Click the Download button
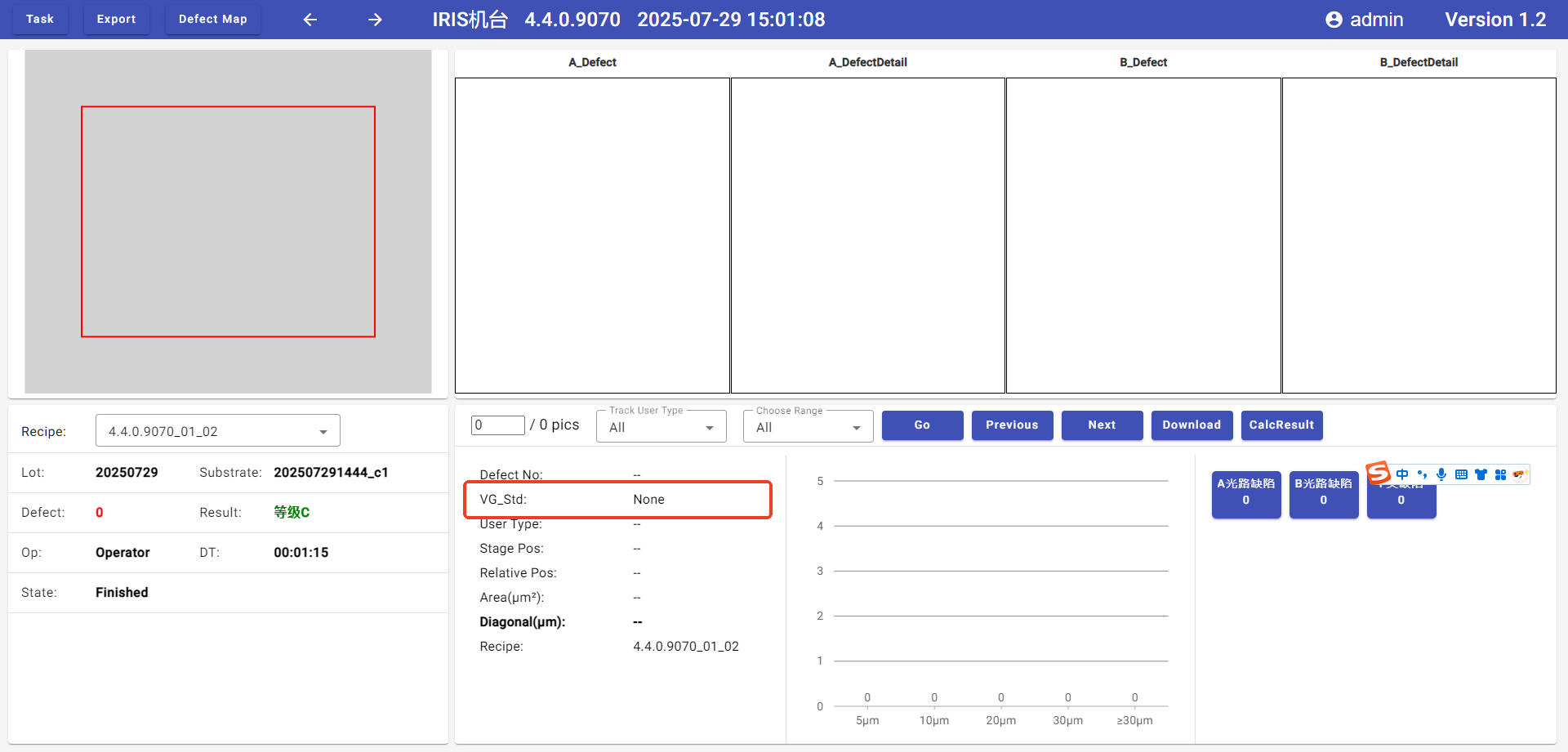The width and height of the screenshot is (1568, 752). pyautogui.click(x=1192, y=425)
